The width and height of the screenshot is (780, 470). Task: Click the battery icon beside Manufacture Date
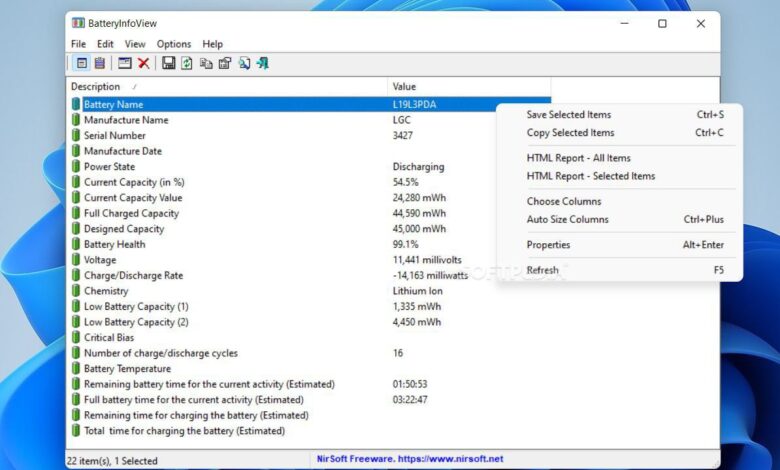pos(76,151)
